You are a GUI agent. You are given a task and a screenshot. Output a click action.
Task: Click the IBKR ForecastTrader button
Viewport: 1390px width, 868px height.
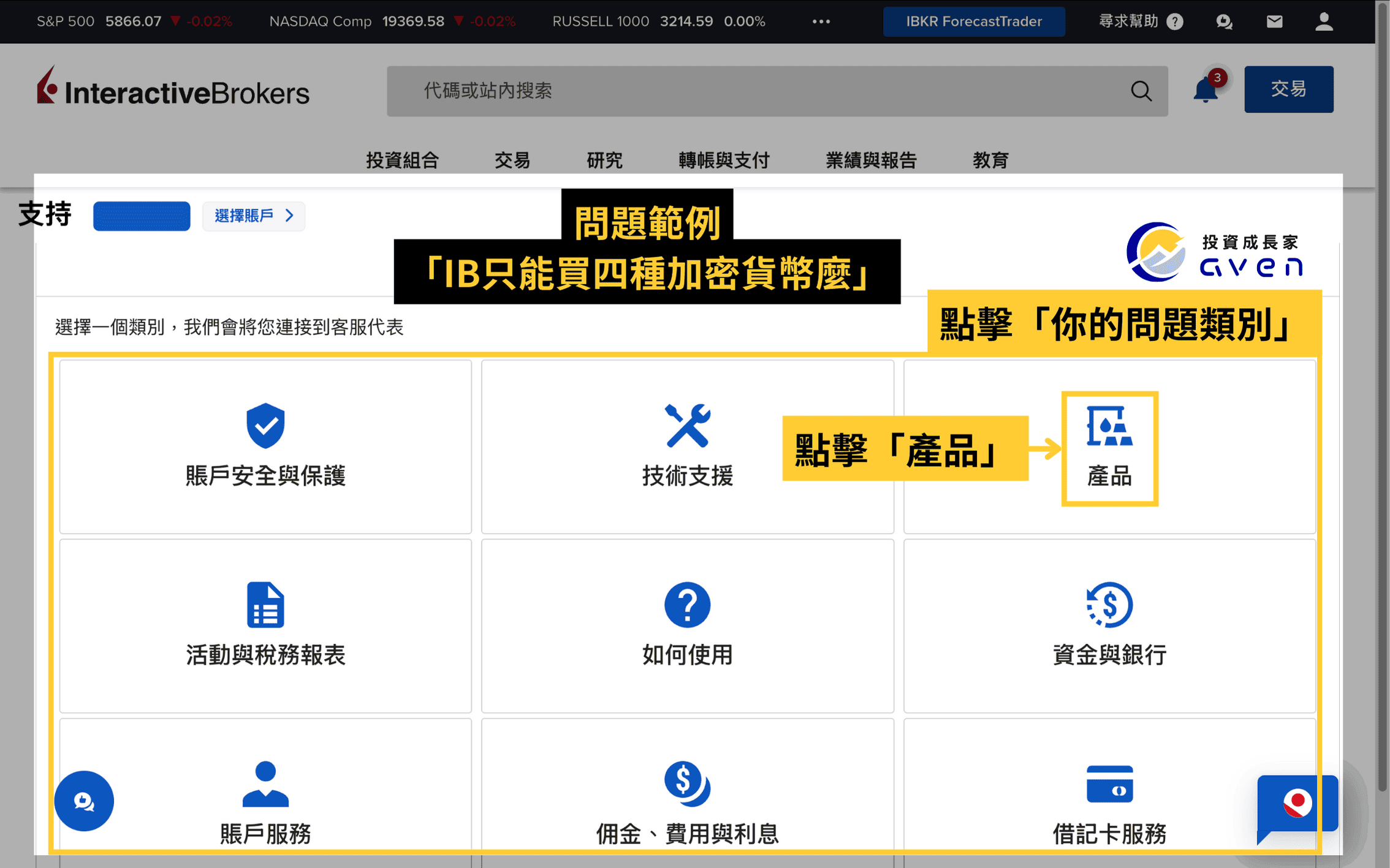coord(974,21)
